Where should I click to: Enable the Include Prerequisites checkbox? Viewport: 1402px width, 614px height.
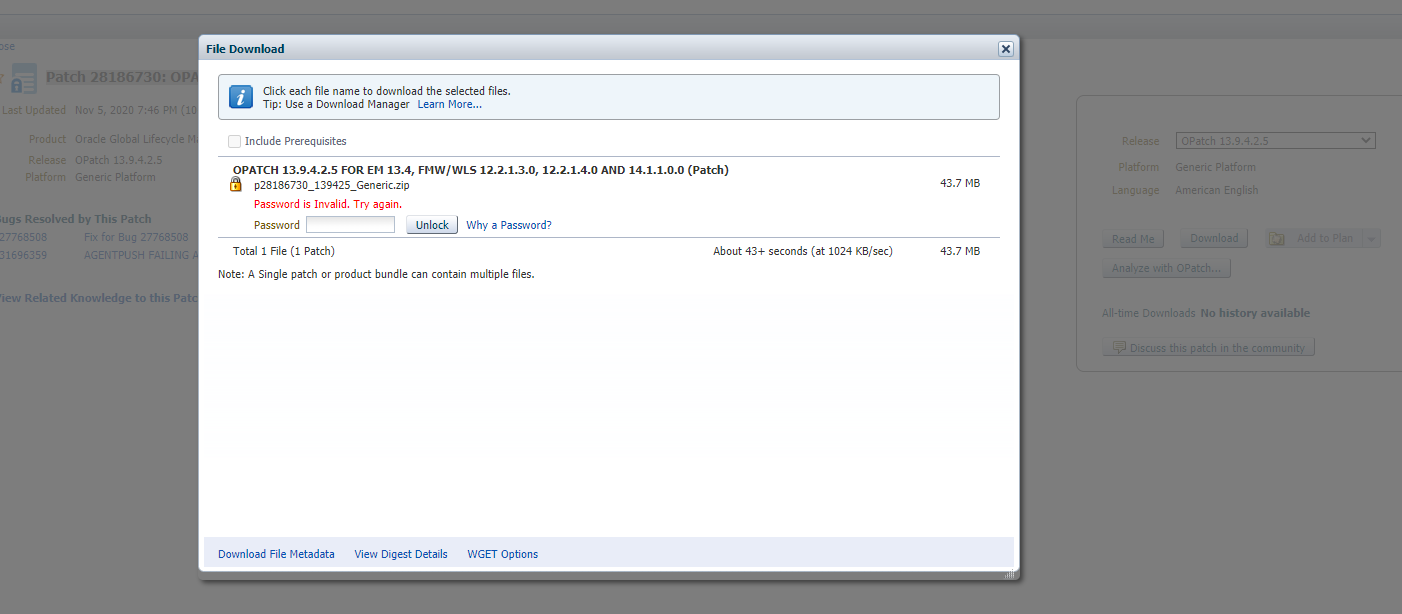pos(235,141)
